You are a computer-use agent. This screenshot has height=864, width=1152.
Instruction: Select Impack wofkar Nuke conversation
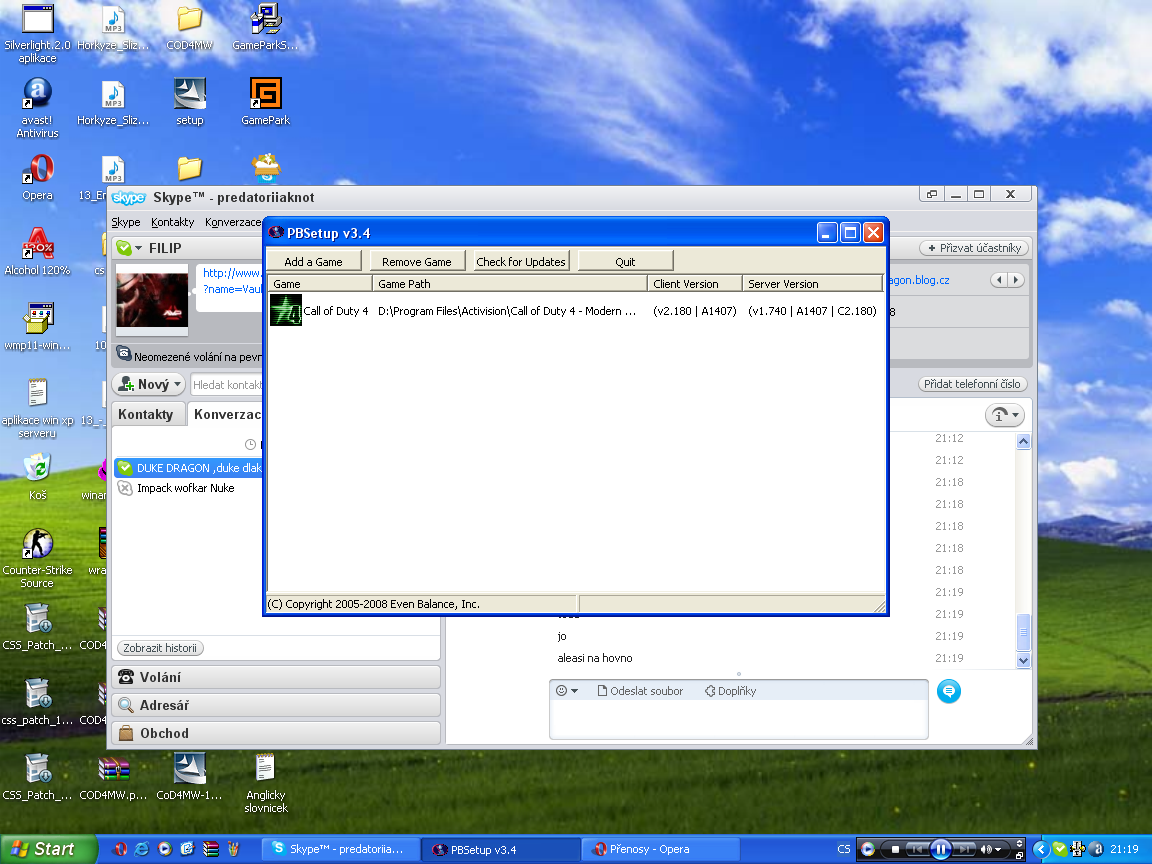[x=185, y=488]
